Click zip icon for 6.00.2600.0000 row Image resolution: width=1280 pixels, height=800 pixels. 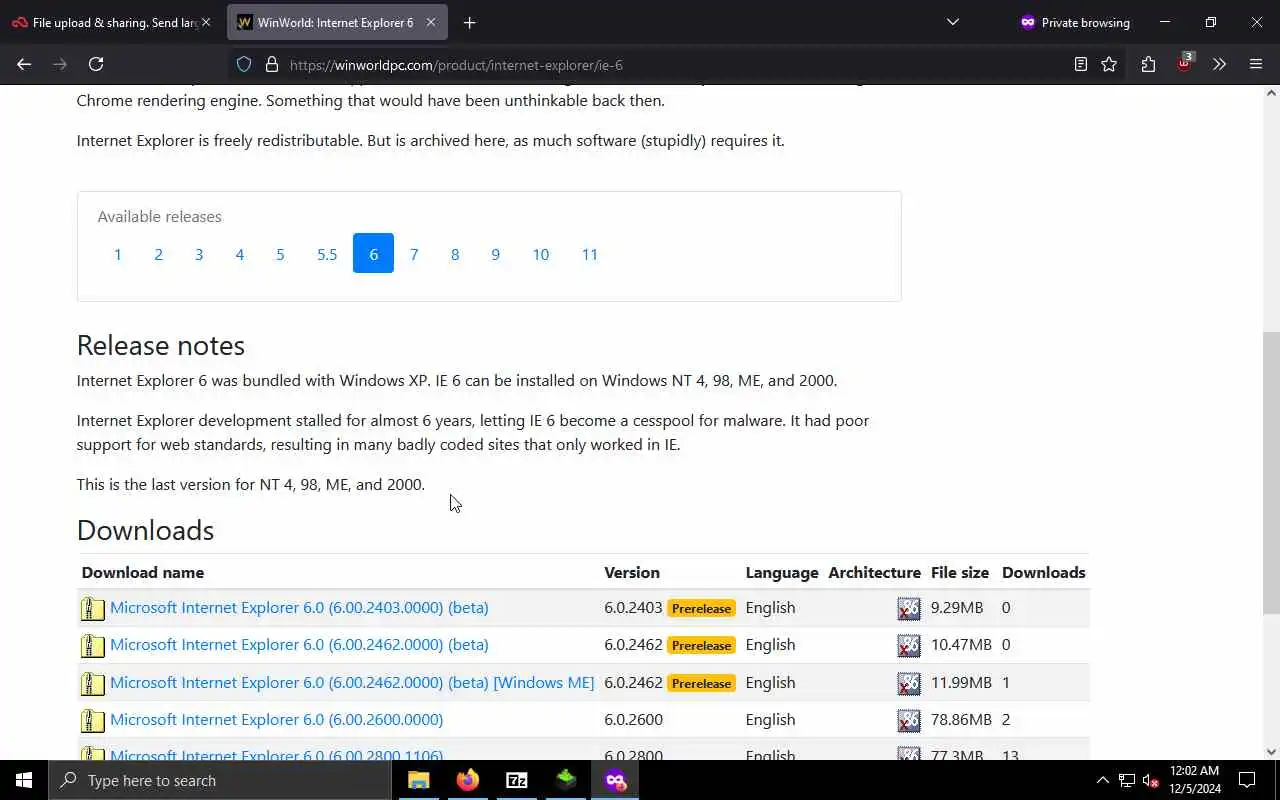[x=93, y=720]
